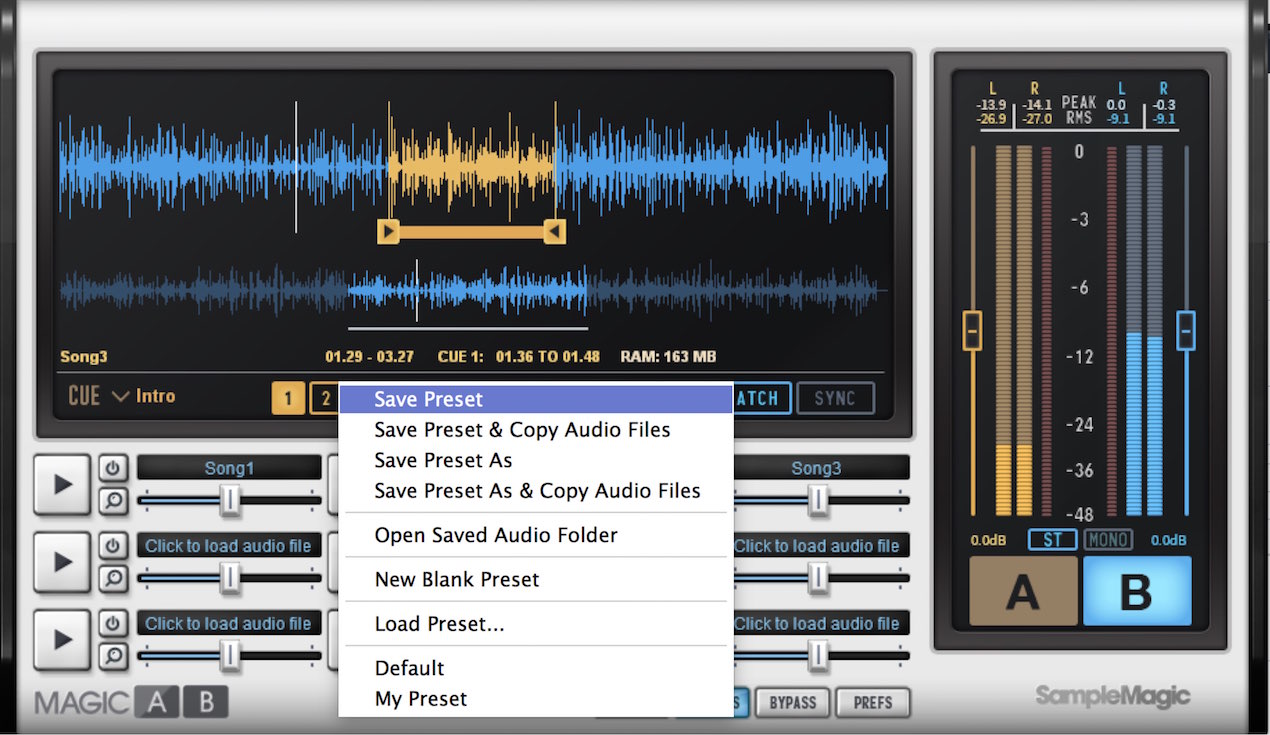
Task: Load the Default preset from the menu
Action: (x=536, y=668)
